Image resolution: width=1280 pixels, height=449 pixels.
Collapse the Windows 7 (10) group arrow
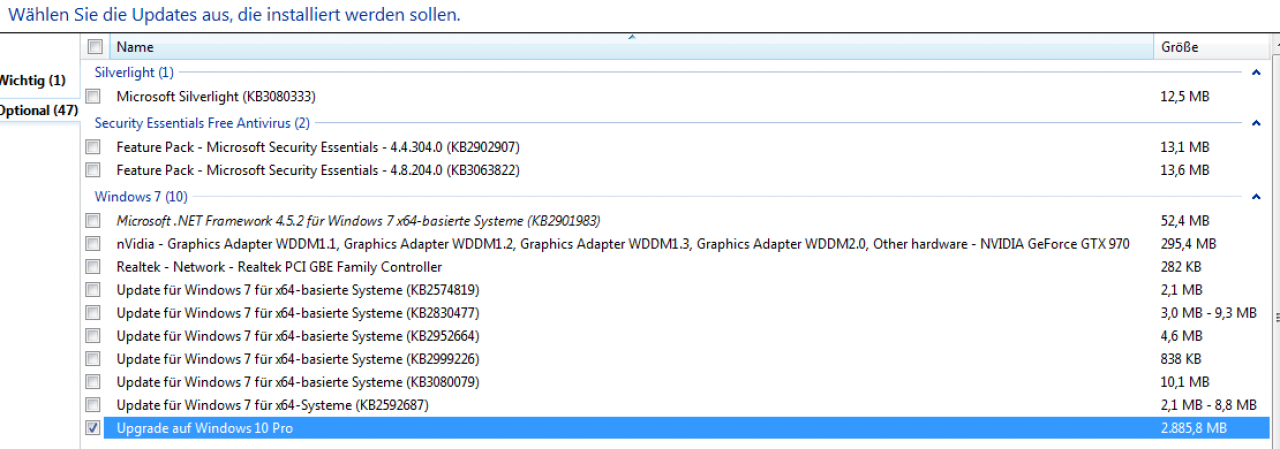pyautogui.click(x=1256, y=197)
